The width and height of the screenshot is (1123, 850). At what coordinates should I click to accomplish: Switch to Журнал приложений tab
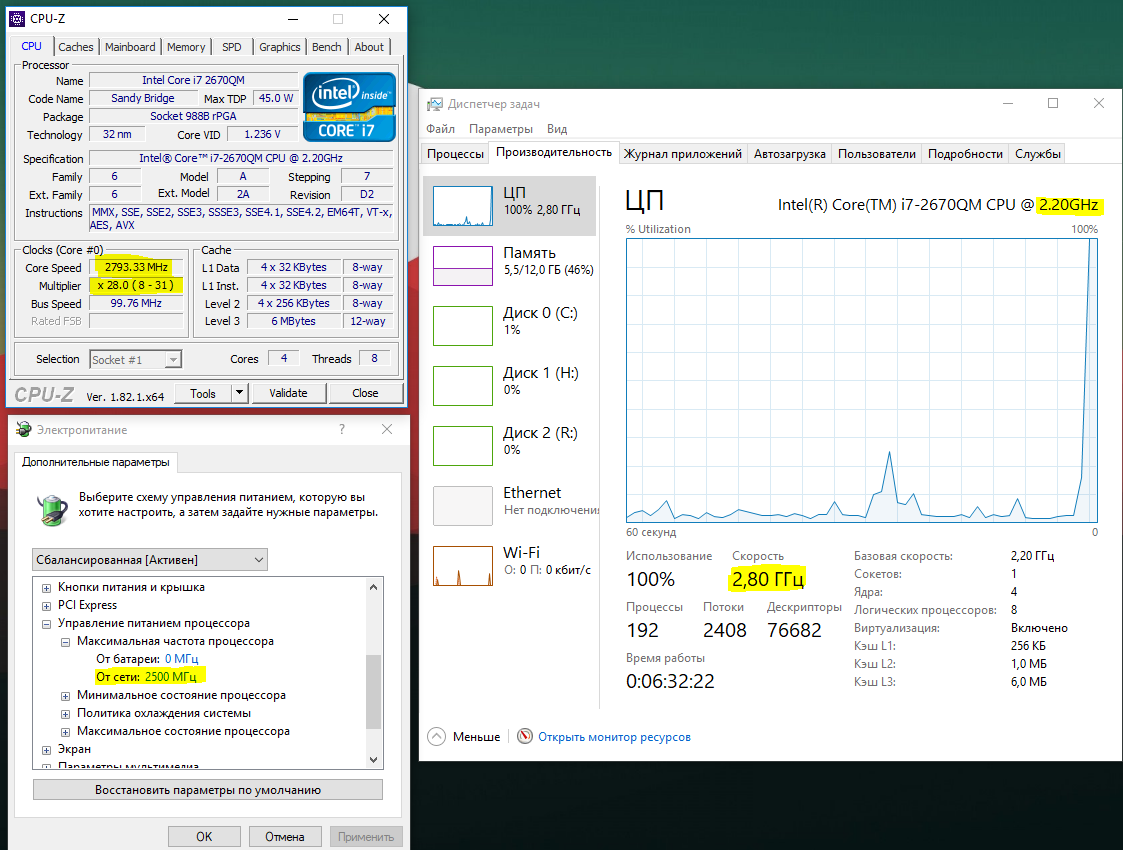click(x=683, y=154)
